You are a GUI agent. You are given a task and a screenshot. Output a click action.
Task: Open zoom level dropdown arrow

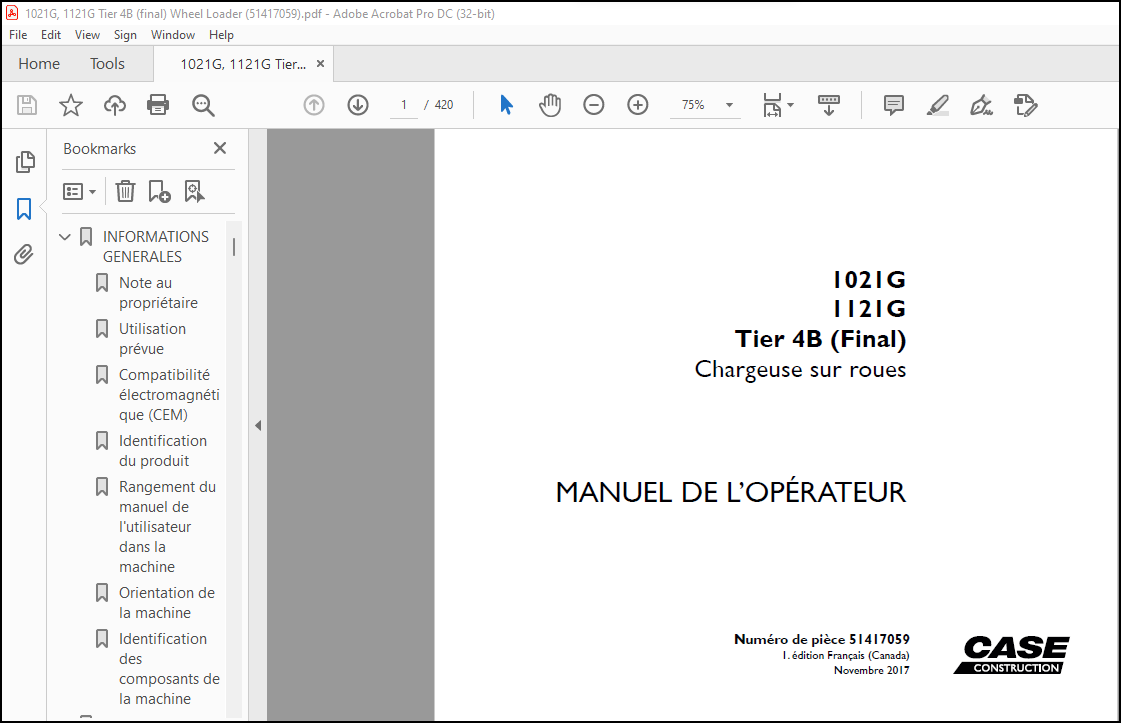point(729,105)
